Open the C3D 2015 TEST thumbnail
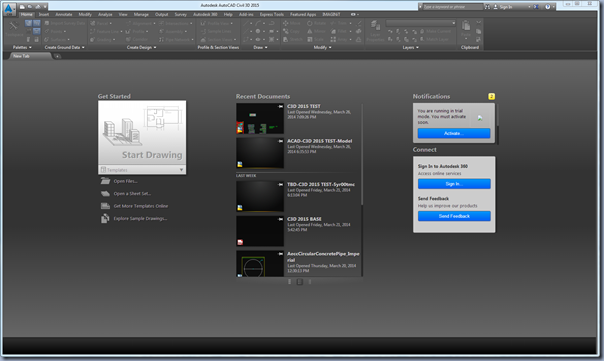The image size is (604, 361). click(x=260, y=118)
